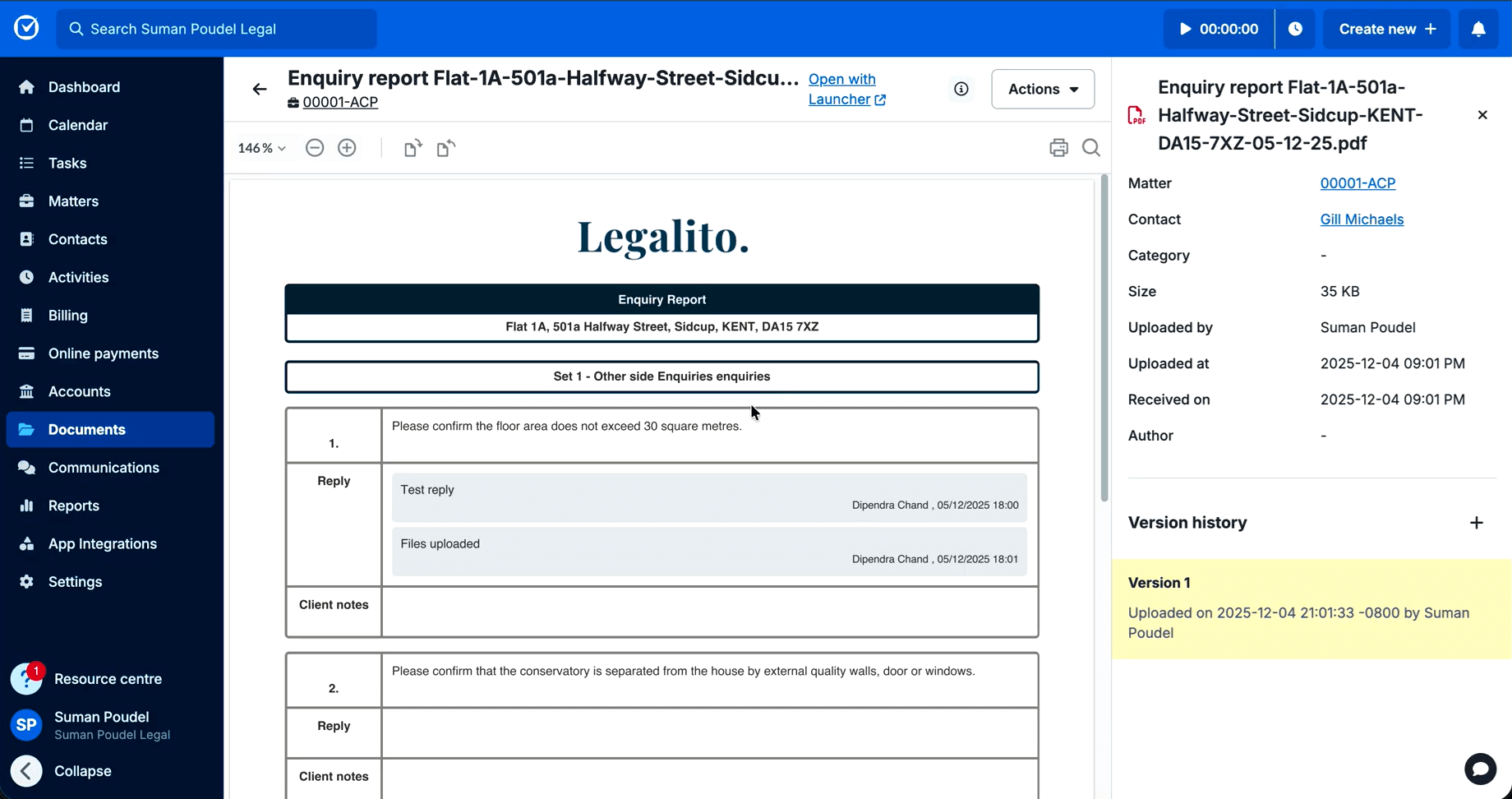1512x799 pixels.
Task: Rotate the document counterclockwise
Action: pyautogui.click(x=445, y=148)
